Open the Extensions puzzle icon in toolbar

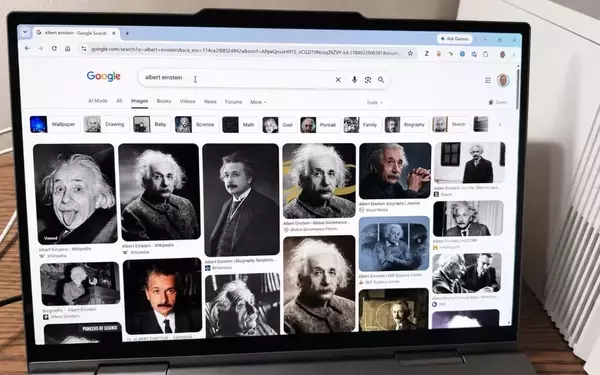pyautogui.click(x=486, y=54)
